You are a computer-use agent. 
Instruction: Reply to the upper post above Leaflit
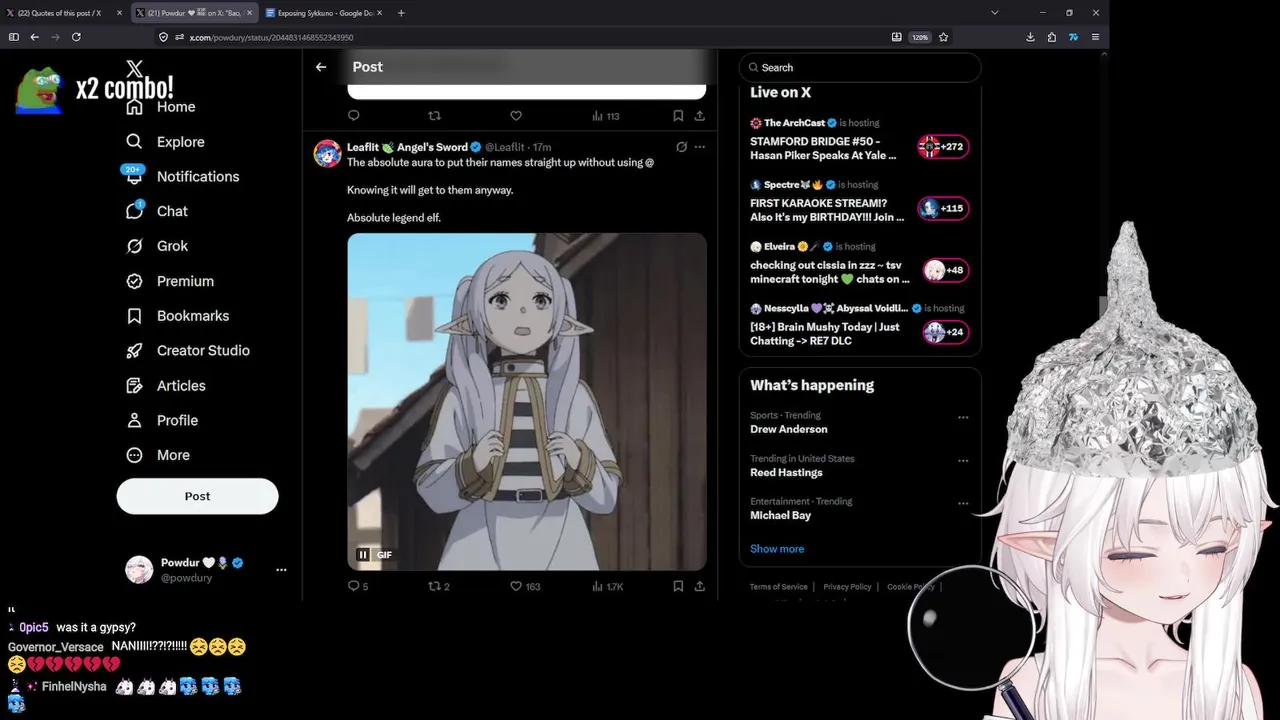(x=353, y=116)
